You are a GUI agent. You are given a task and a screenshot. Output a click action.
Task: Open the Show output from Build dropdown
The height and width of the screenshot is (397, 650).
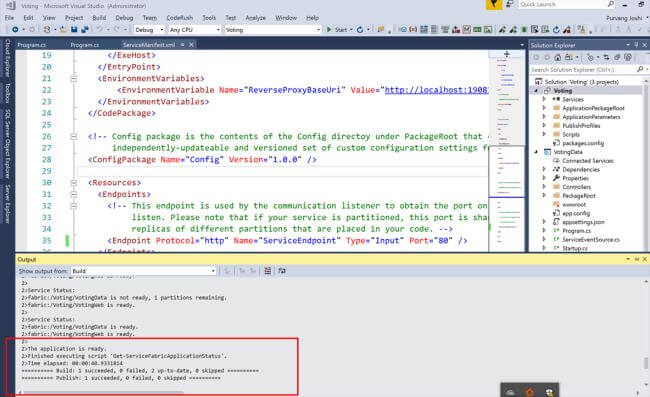click(213, 271)
